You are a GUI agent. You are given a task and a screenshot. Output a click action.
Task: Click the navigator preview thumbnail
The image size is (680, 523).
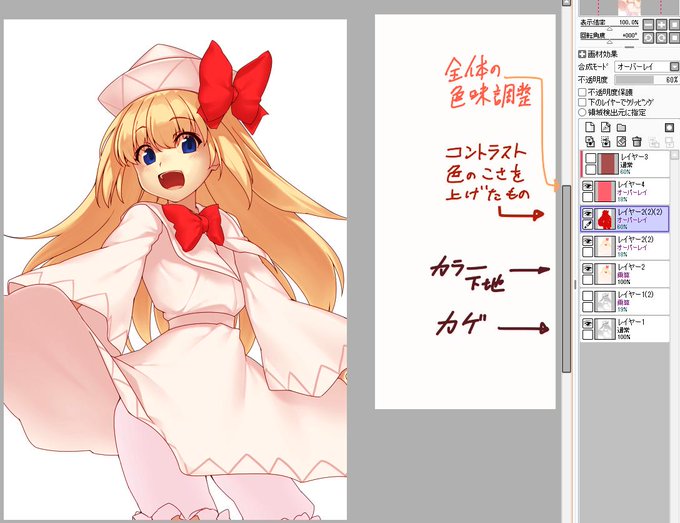pos(629,7)
